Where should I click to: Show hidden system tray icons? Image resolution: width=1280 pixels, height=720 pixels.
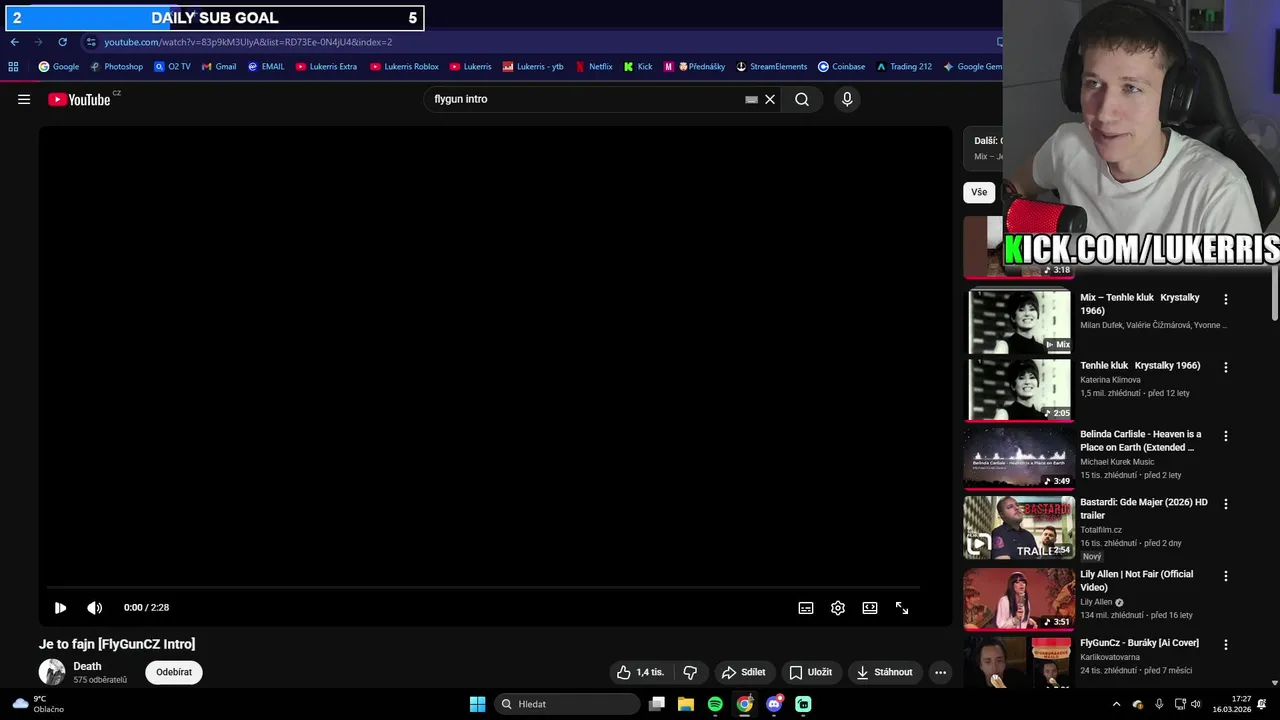pos(1117,704)
